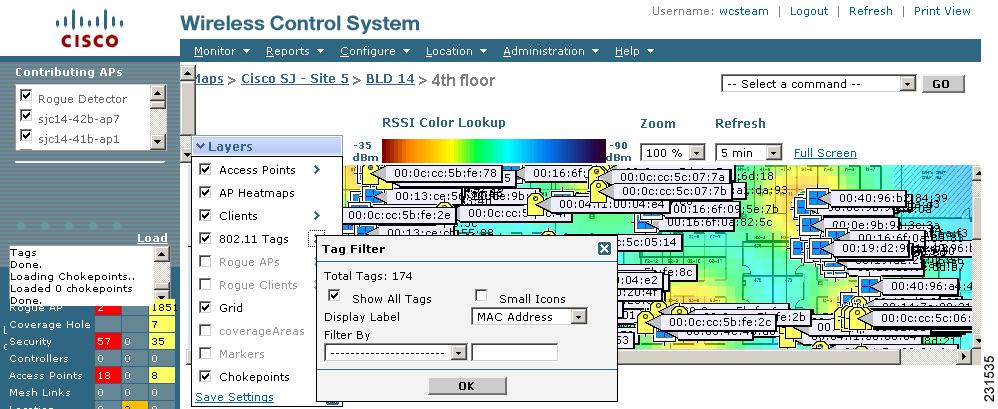This screenshot has width=998, height=409.
Task: Uncheck AP Heatmaps layer
Action: pos(205,192)
